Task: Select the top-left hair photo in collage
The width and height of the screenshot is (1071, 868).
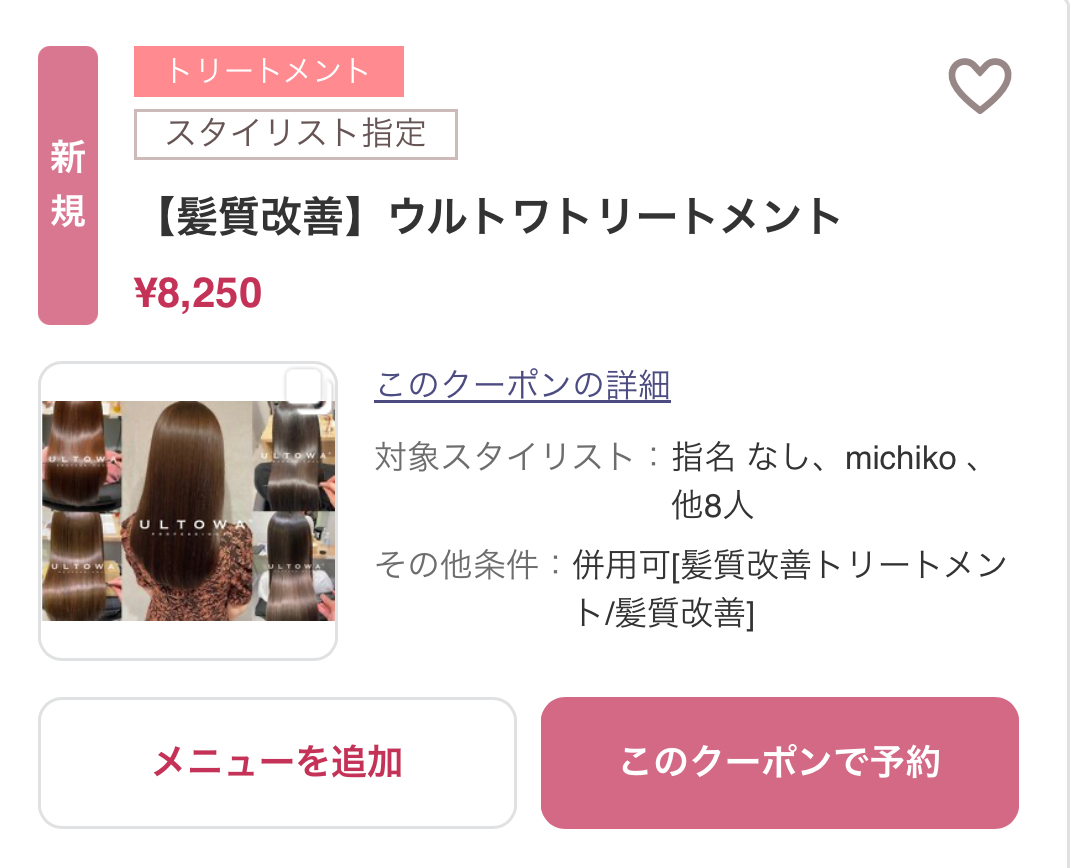Action: click(82, 455)
